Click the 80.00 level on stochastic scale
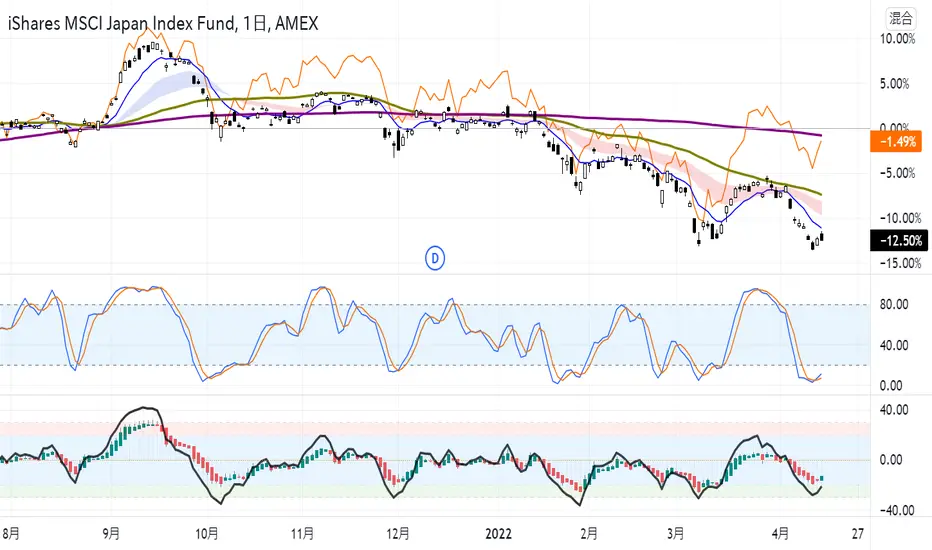Screen dimensions: 932x550 894,304
